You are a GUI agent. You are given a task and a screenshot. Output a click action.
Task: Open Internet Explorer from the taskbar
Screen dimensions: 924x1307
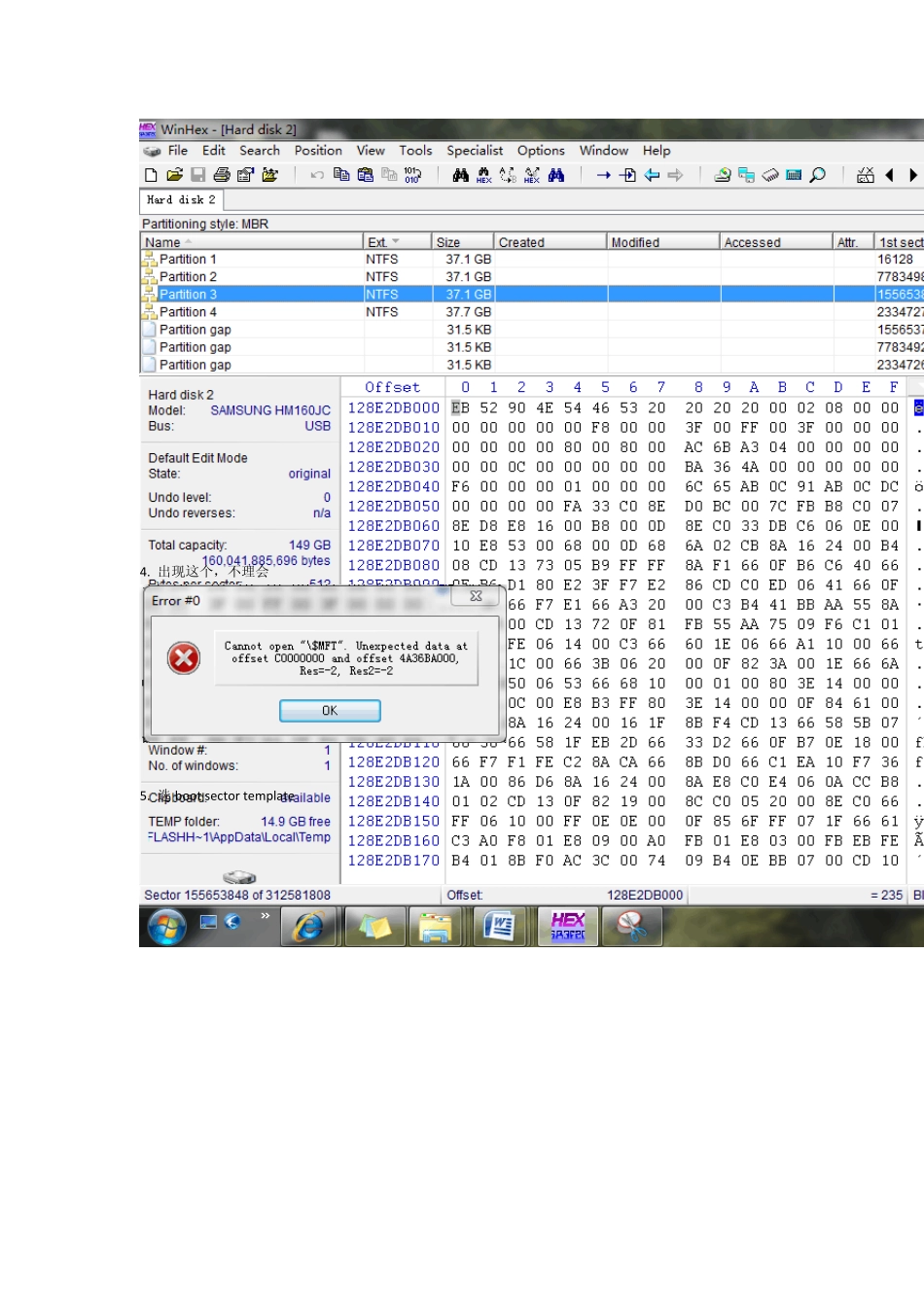tap(308, 927)
